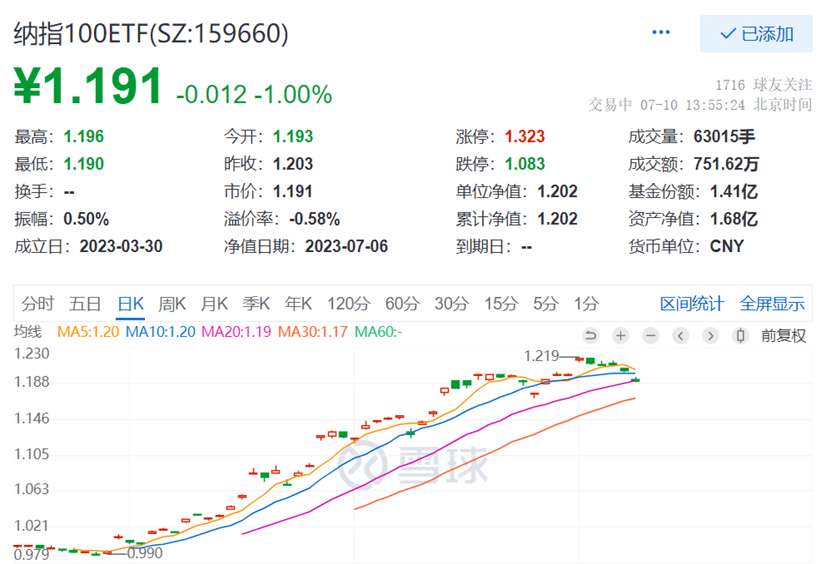Switch to the 60分 chart tab
The width and height of the screenshot is (831, 564).
coord(402,304)
